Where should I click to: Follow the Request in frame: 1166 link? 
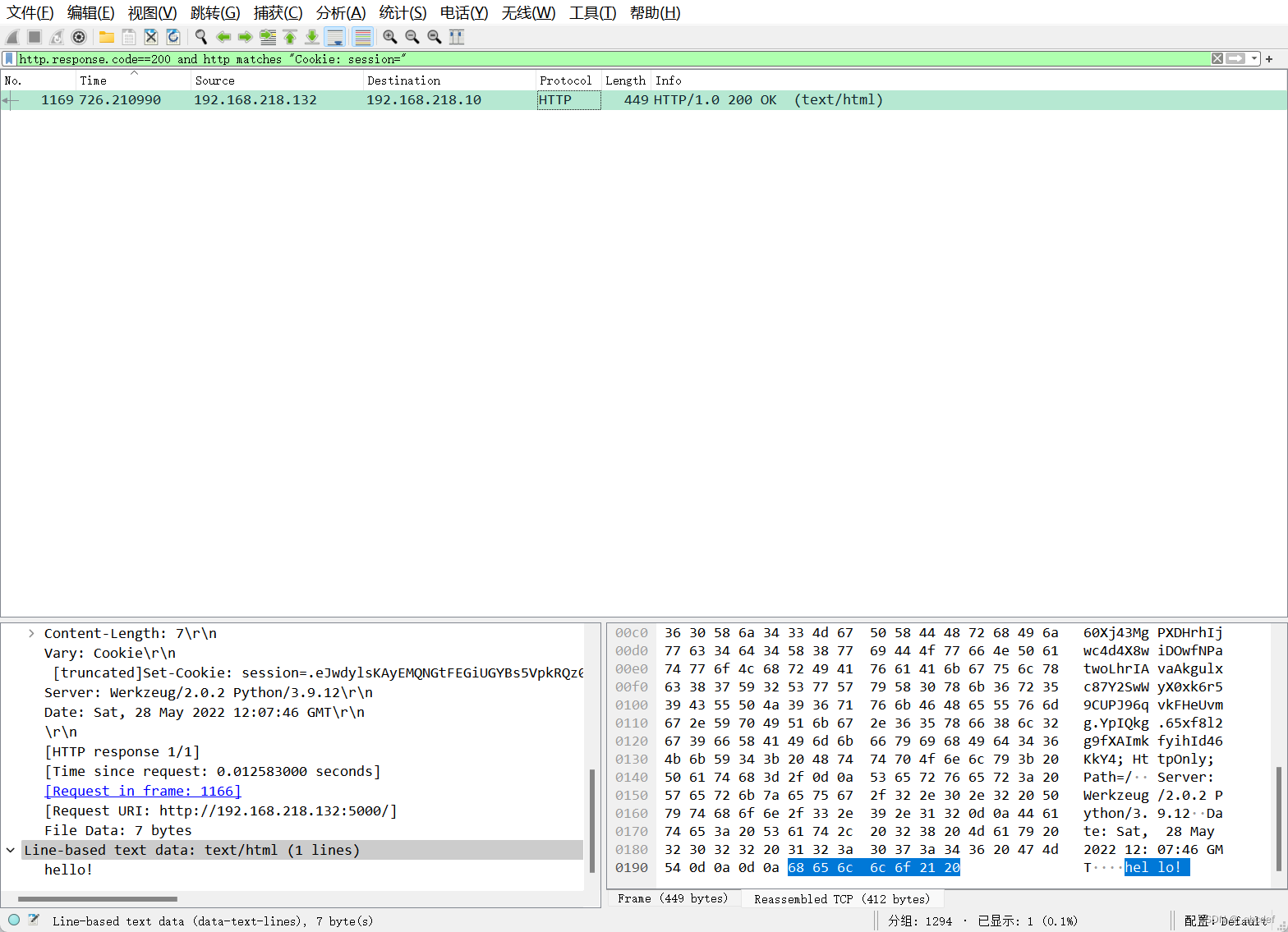143,791
